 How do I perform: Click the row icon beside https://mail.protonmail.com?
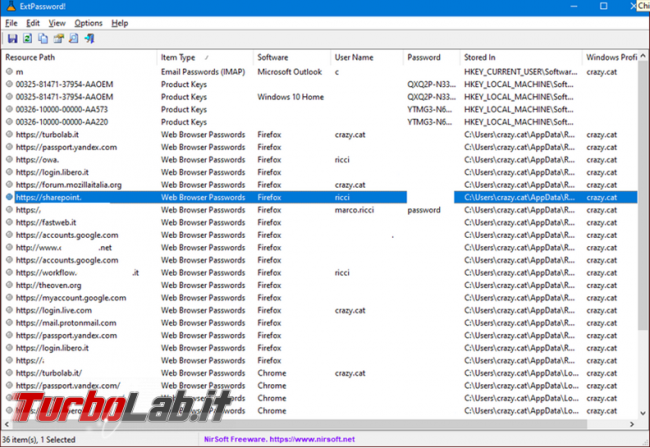[x=9, y=322]
